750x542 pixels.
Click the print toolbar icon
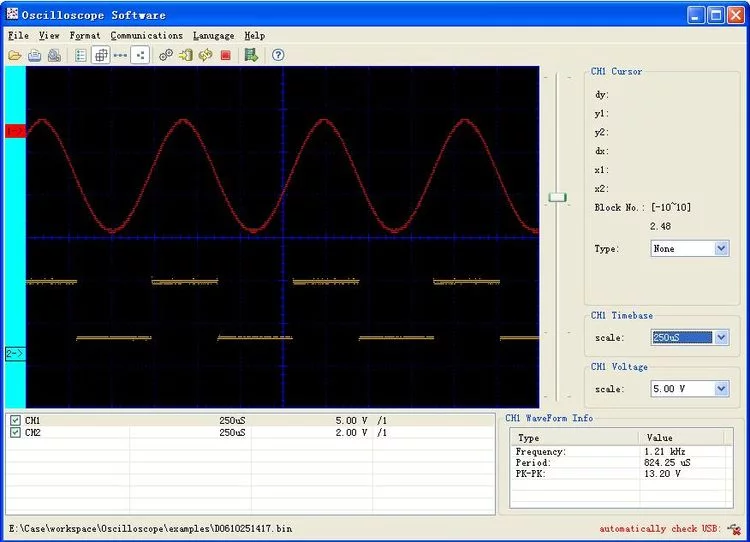click(34, 55)
